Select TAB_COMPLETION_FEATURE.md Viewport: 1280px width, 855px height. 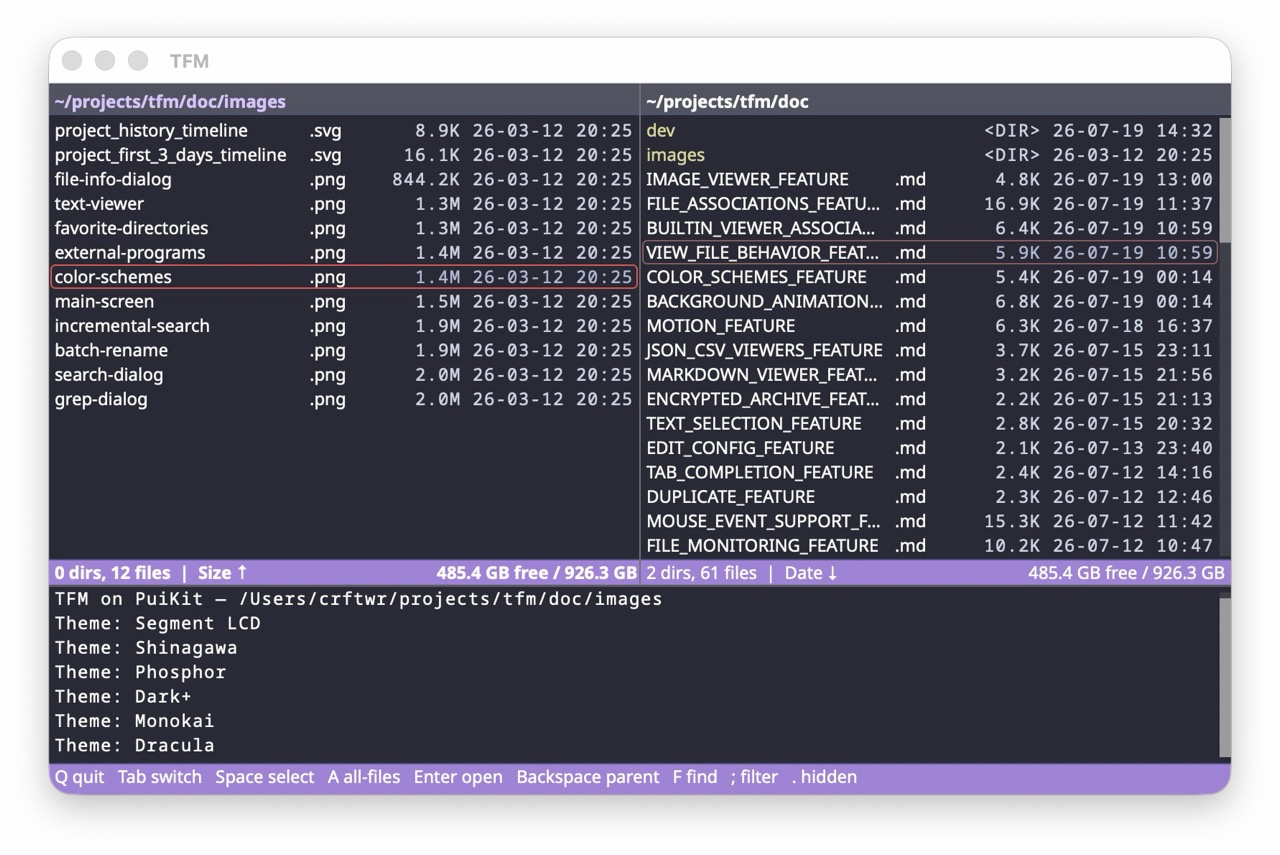tap(930, 472)
